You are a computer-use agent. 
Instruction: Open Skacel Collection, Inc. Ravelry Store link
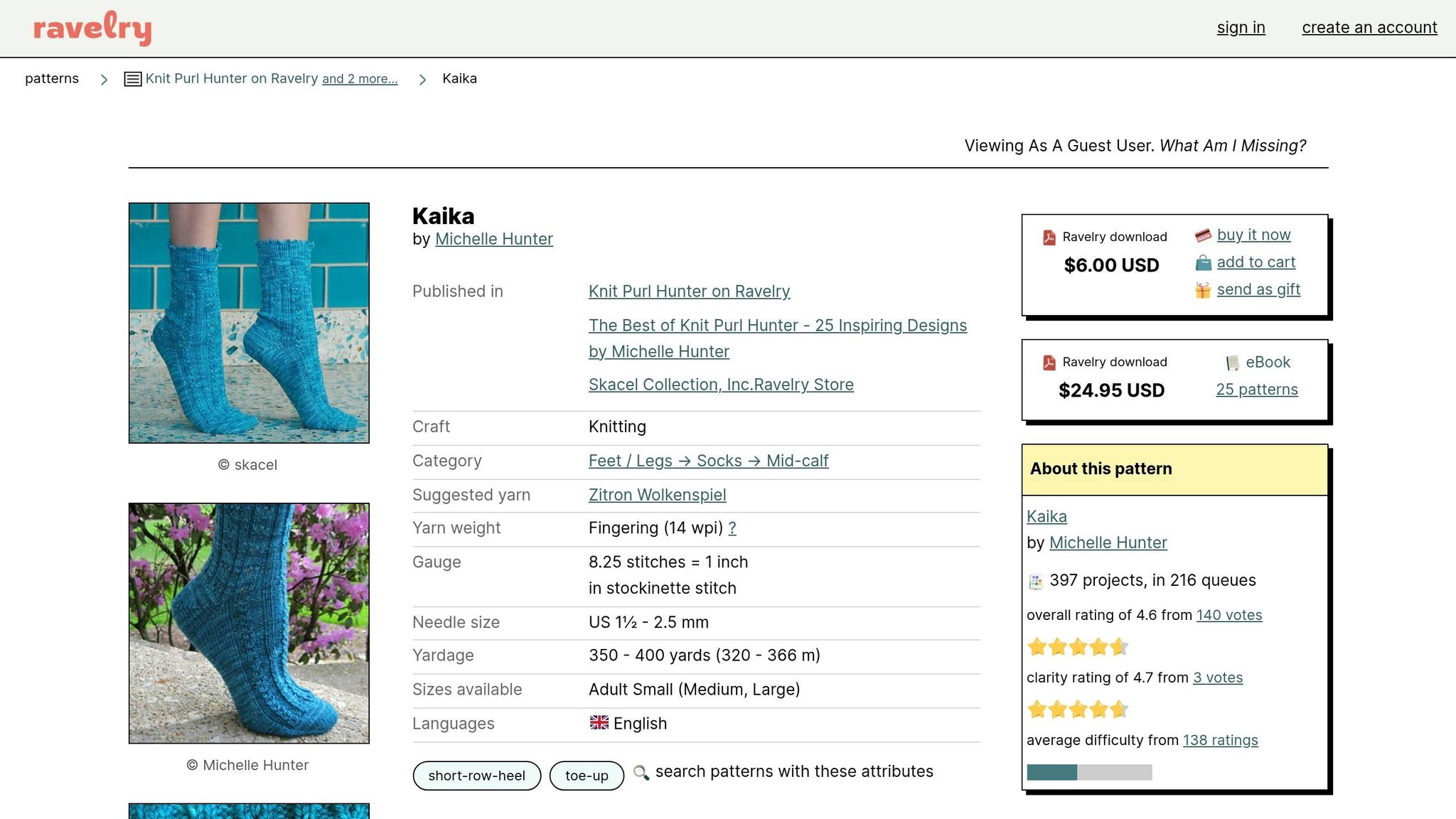click(x=721, y=385)
